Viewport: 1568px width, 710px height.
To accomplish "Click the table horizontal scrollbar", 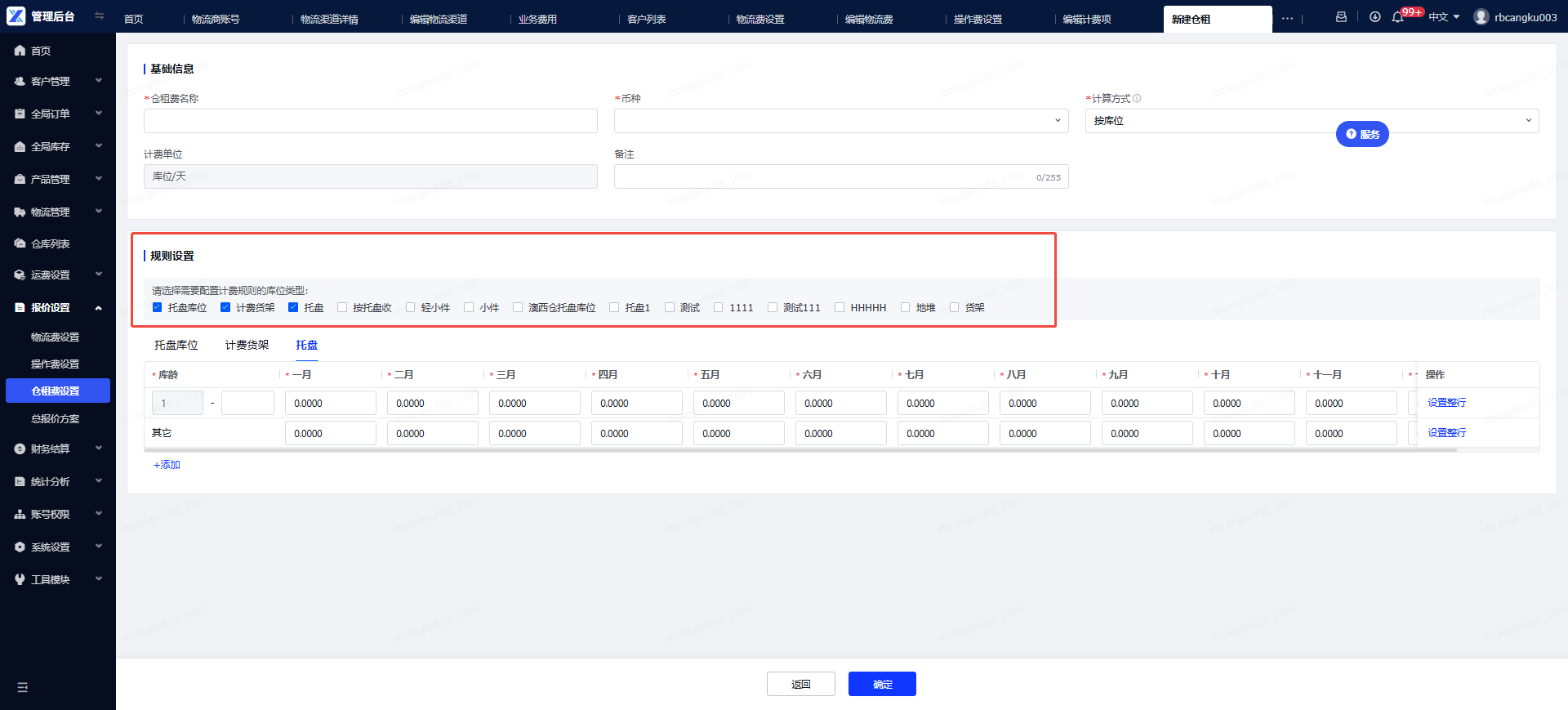I will click(x=800, y=449).
